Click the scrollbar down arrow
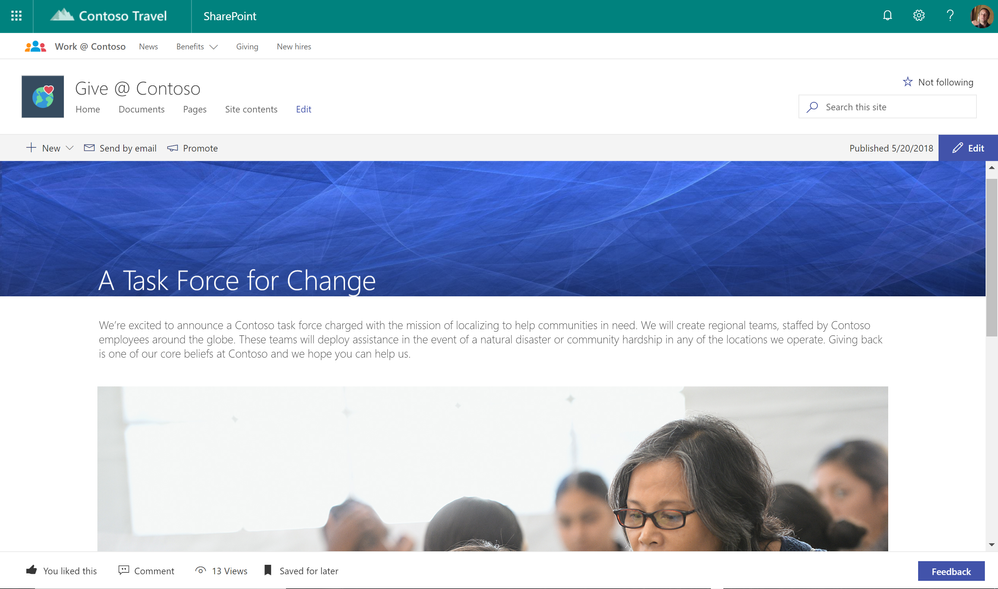The width and height of the screenshot is (998, 589). 992,545
